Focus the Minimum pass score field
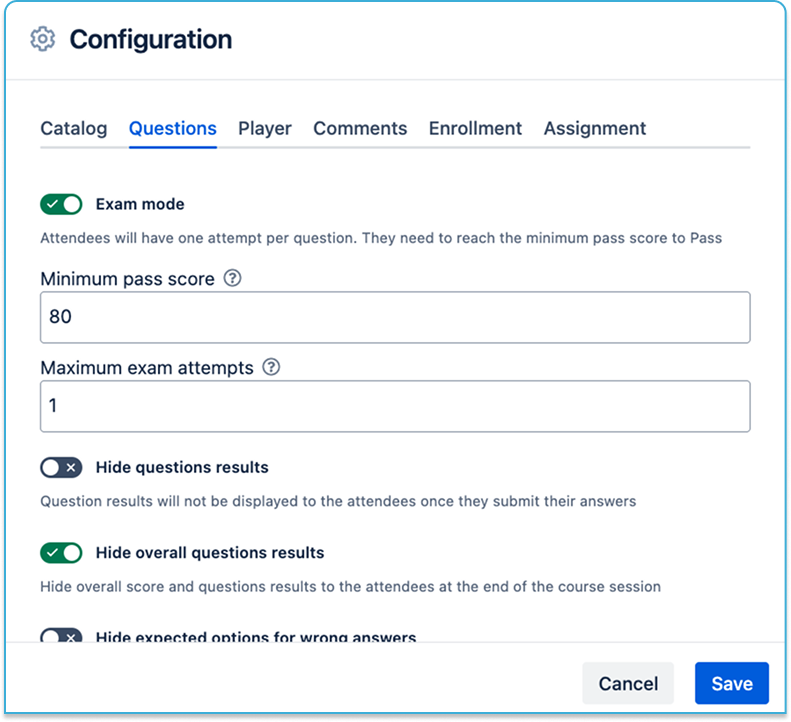 pyautogui.click(x=395, y=318)
